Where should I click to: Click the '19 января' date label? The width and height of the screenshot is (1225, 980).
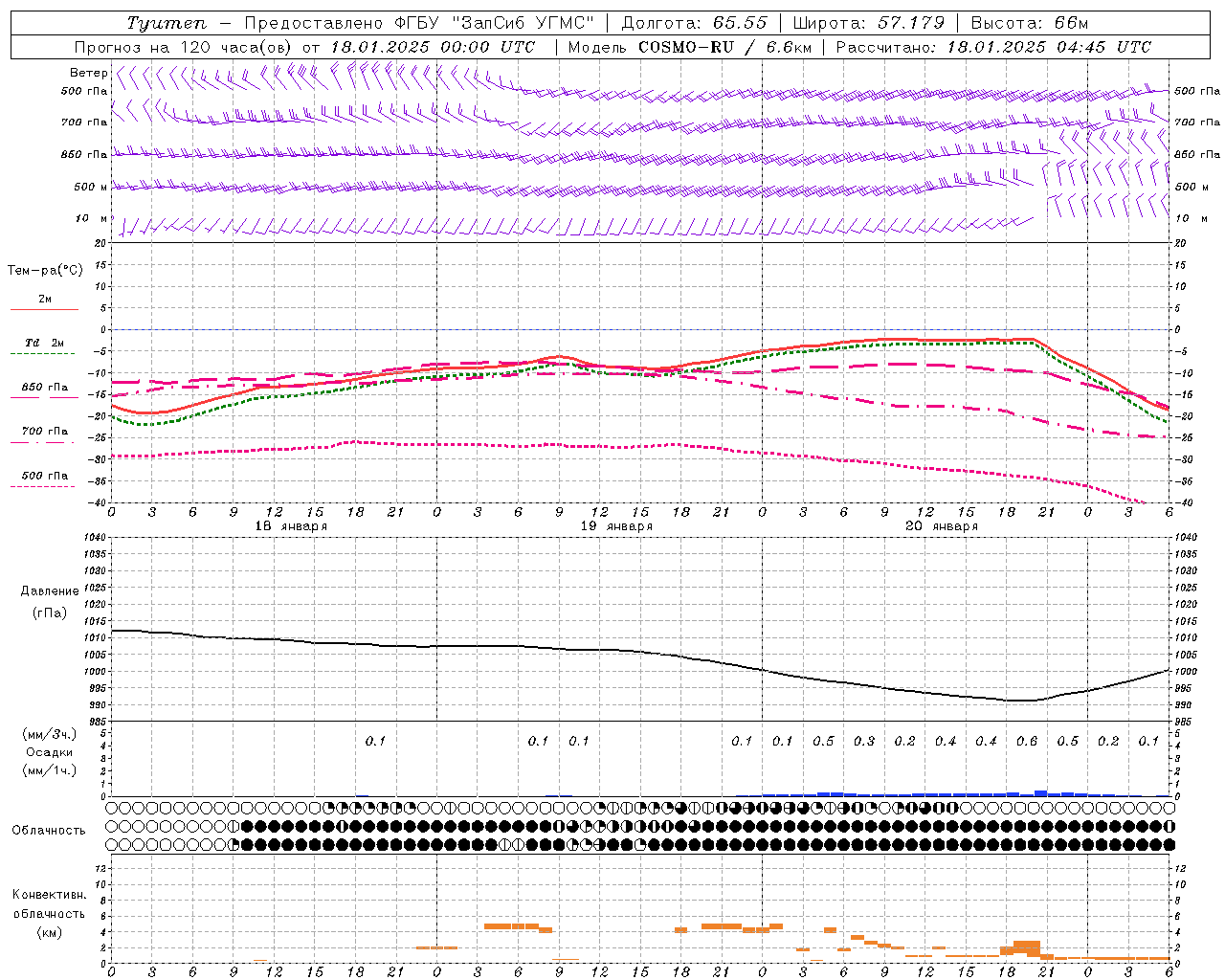tap(616, 526)
